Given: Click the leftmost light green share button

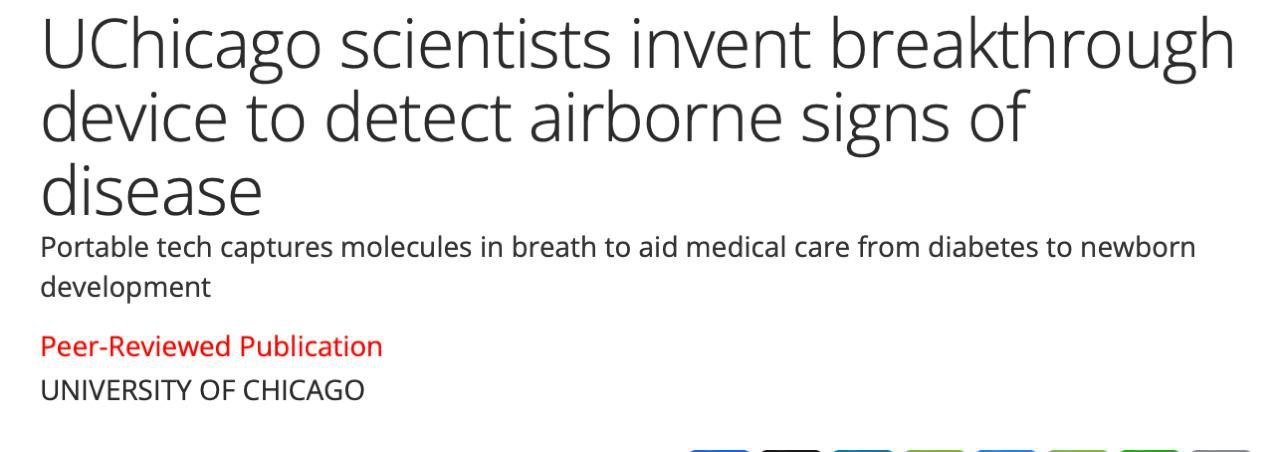Looking at the screenshot, I should coord(935,450).
